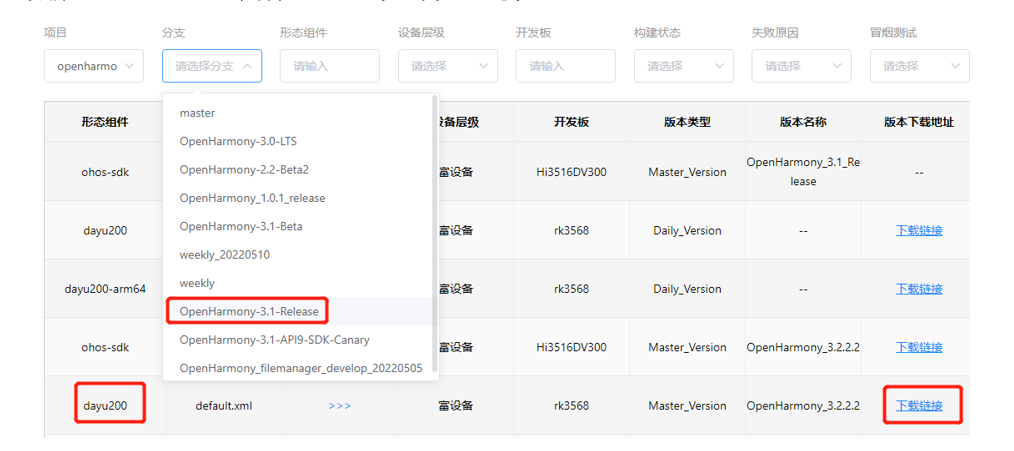The height and width of the screenshot is (451, 1014).
Task: Open the 项目 dropdown showing openharmo
Action: [94, 66]
